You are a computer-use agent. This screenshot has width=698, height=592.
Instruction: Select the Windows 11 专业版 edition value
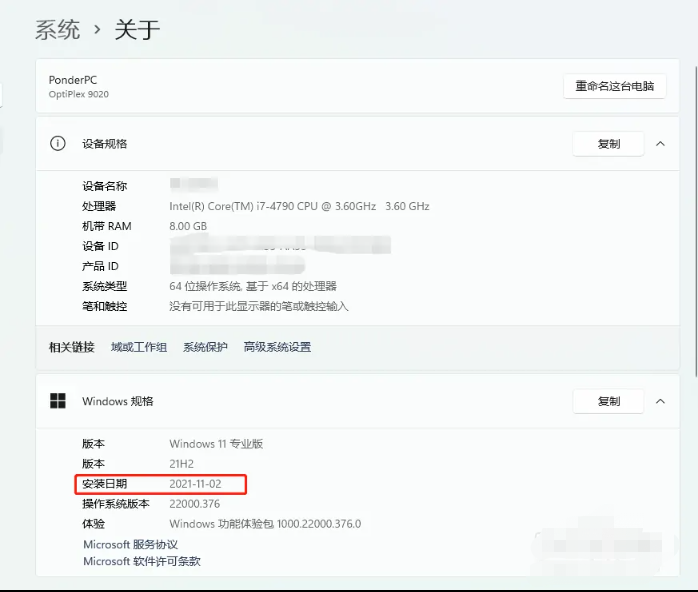[x=216, y=444]
